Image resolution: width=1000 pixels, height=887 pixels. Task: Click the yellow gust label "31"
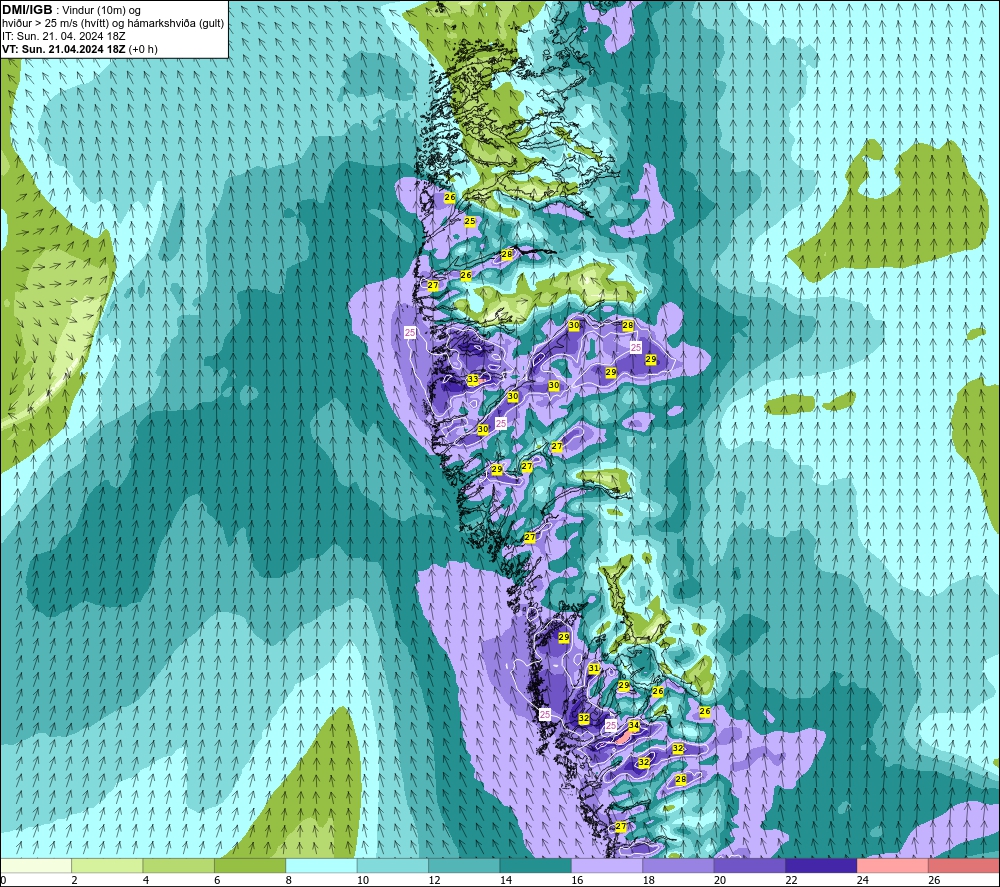(x=594, y=668)
